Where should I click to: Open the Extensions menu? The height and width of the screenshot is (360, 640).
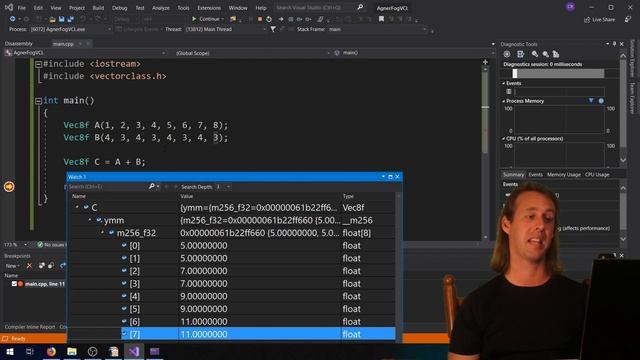click(209, 8)
